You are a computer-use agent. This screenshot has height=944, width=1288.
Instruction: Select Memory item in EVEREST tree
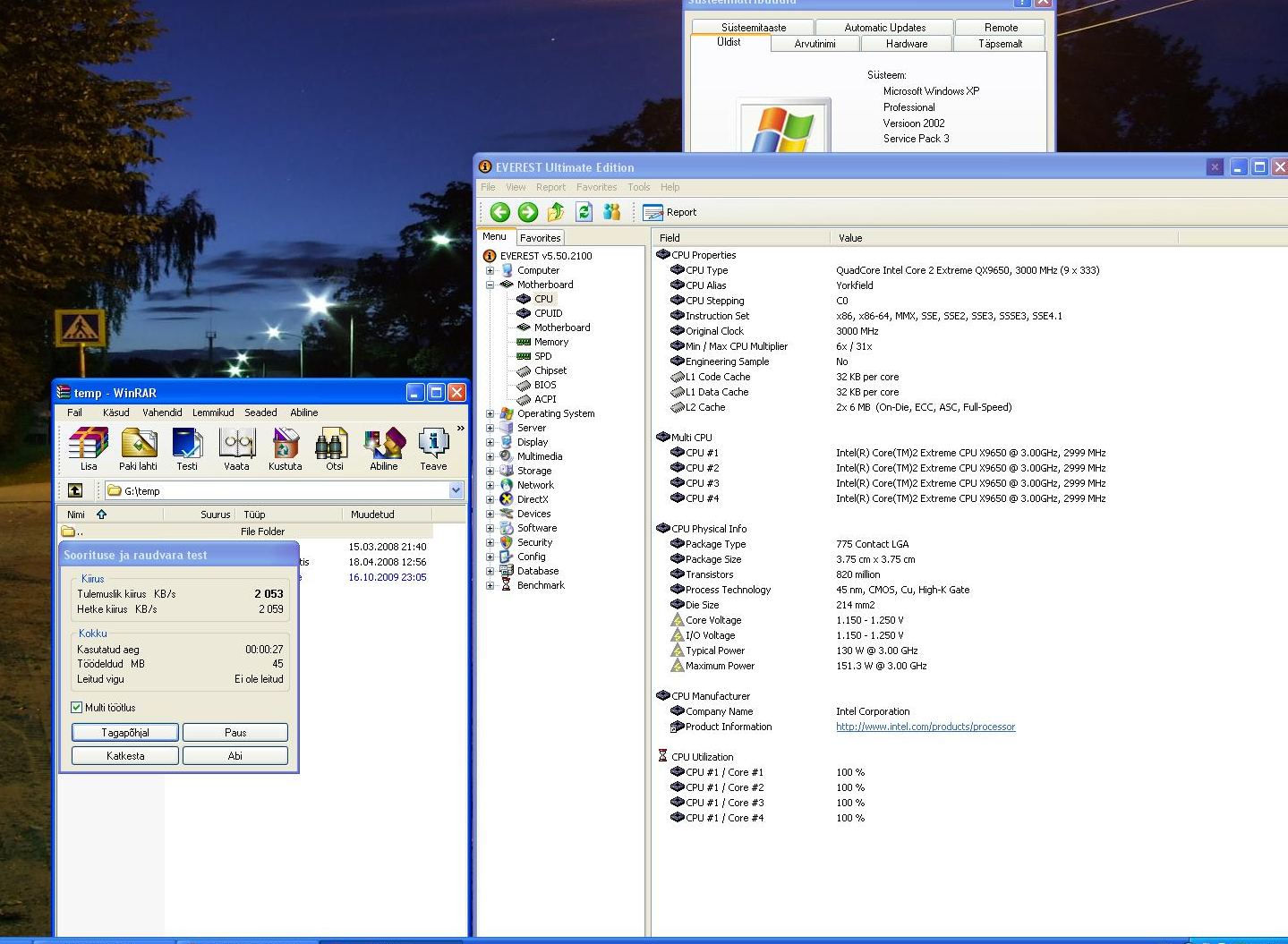tap(550, 342)
